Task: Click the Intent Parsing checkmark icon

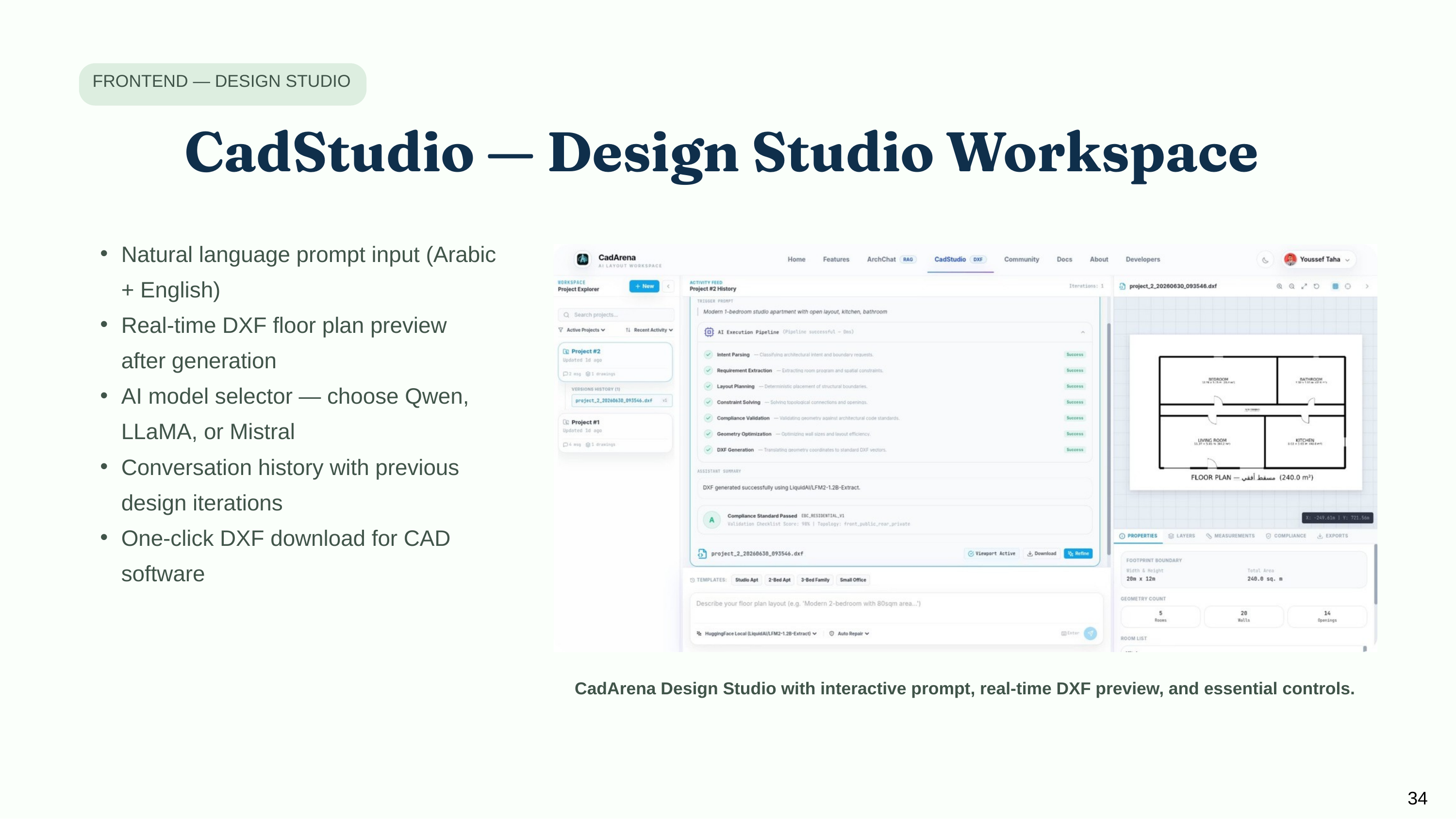Action: [x=708, y=355]
